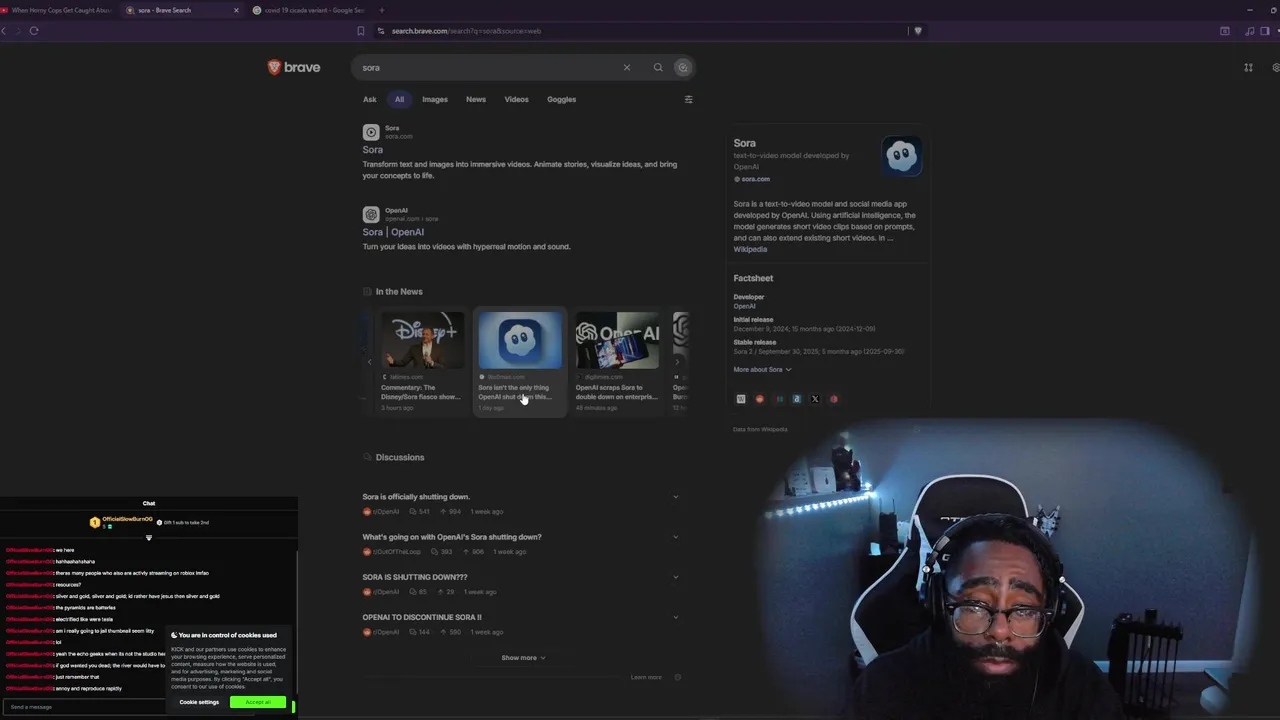Open 'Cookie settings' in the cookie banner

[199, 702]
